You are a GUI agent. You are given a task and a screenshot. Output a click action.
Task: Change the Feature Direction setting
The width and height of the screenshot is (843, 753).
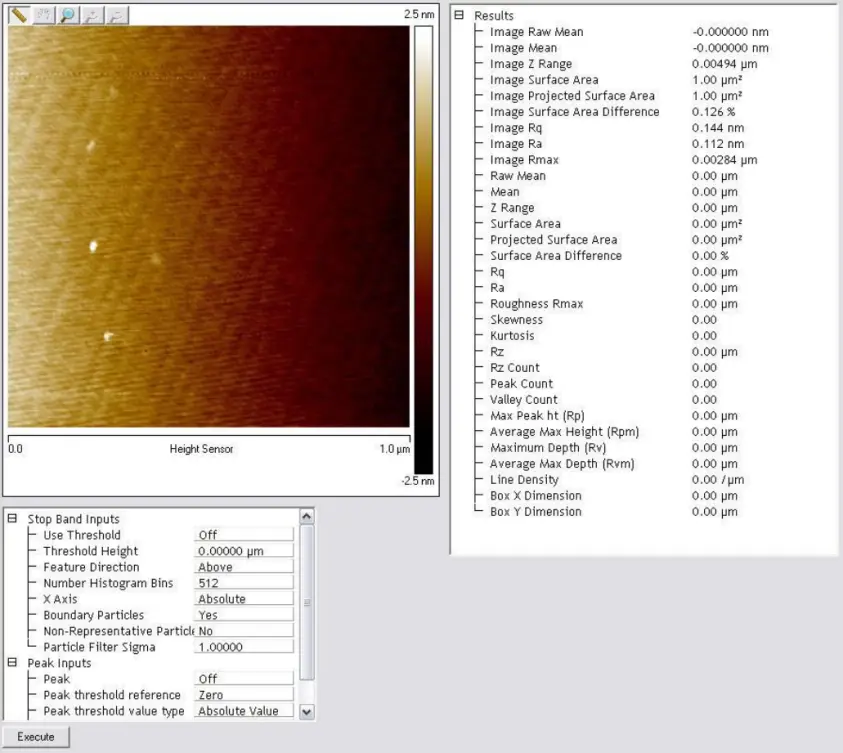(244, 567)
